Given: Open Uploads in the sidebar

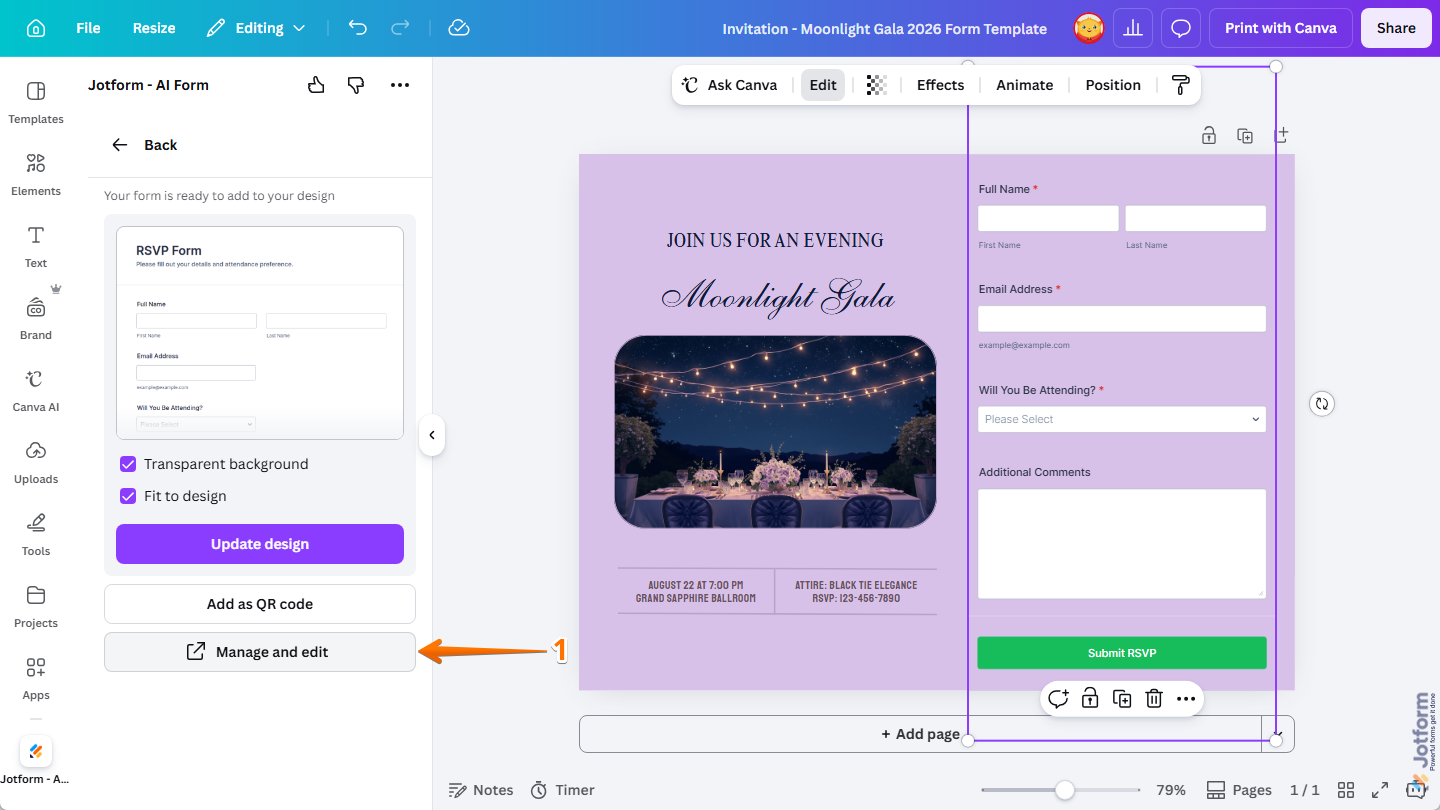Looking at the screenshot, I should (36, 463).
